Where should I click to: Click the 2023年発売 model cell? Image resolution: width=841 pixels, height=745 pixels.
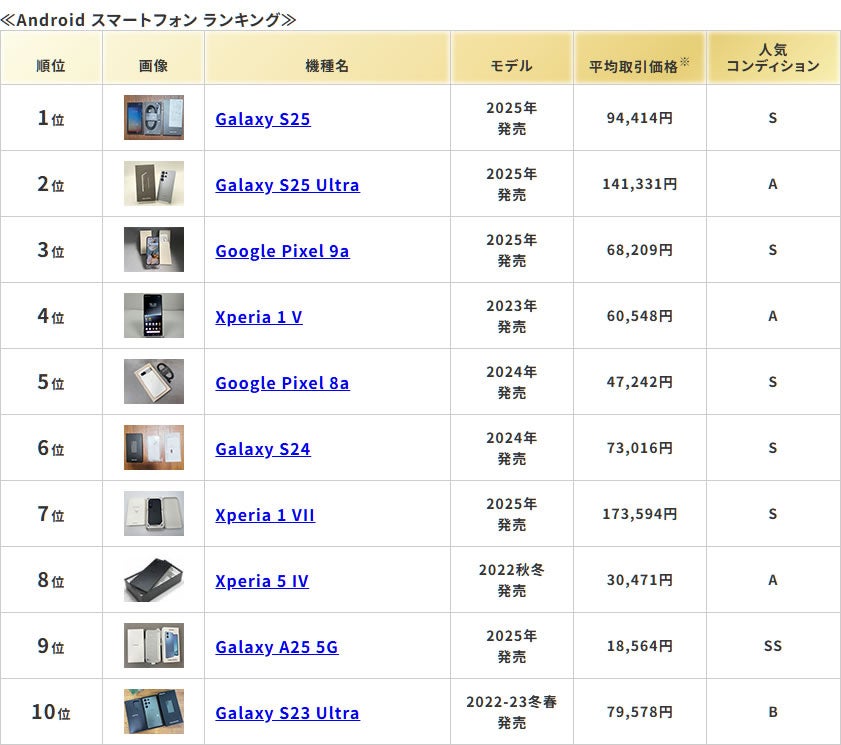tap(512, 316)
